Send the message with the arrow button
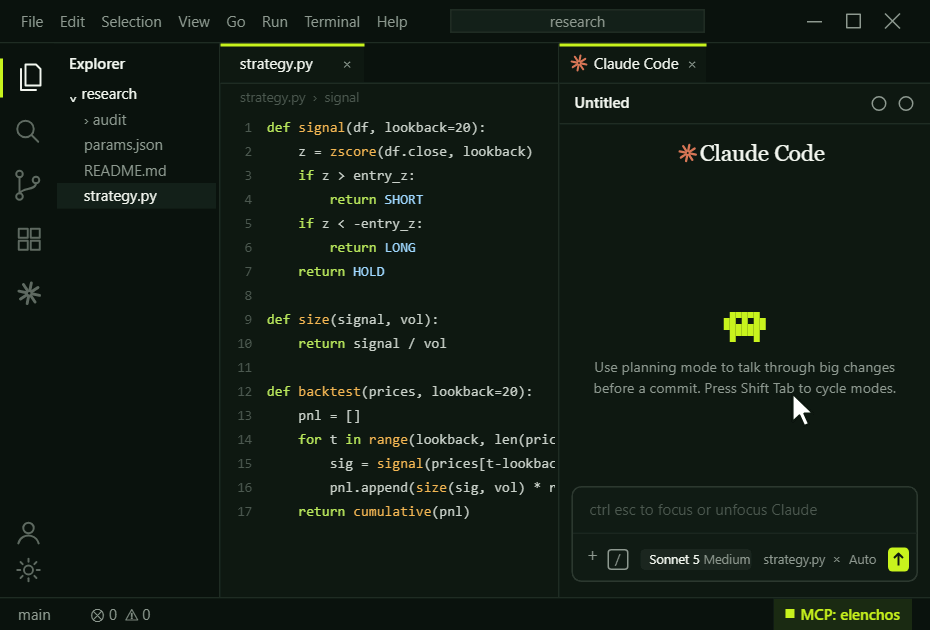 click(x=898, y=559)
